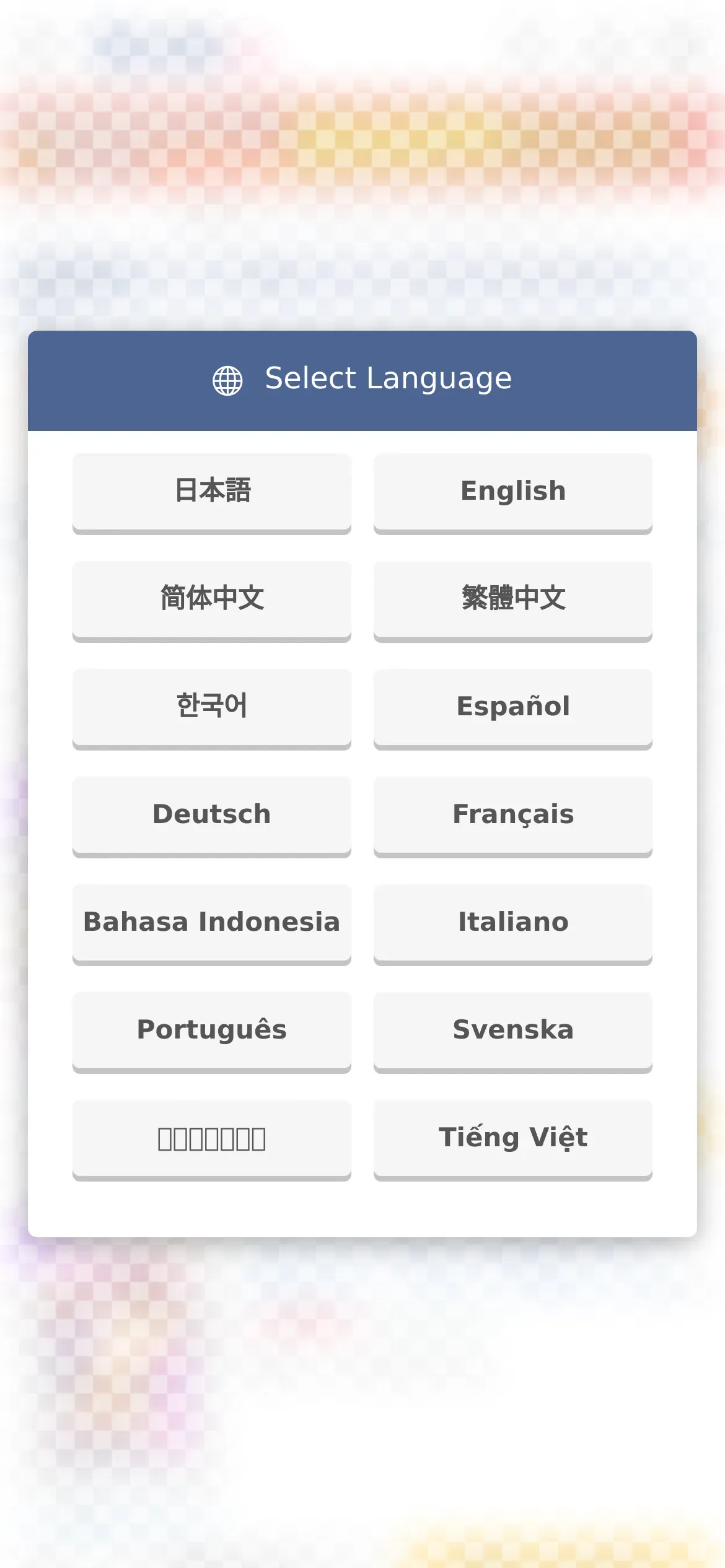Choose English as the language

click(x=512, y=492)
